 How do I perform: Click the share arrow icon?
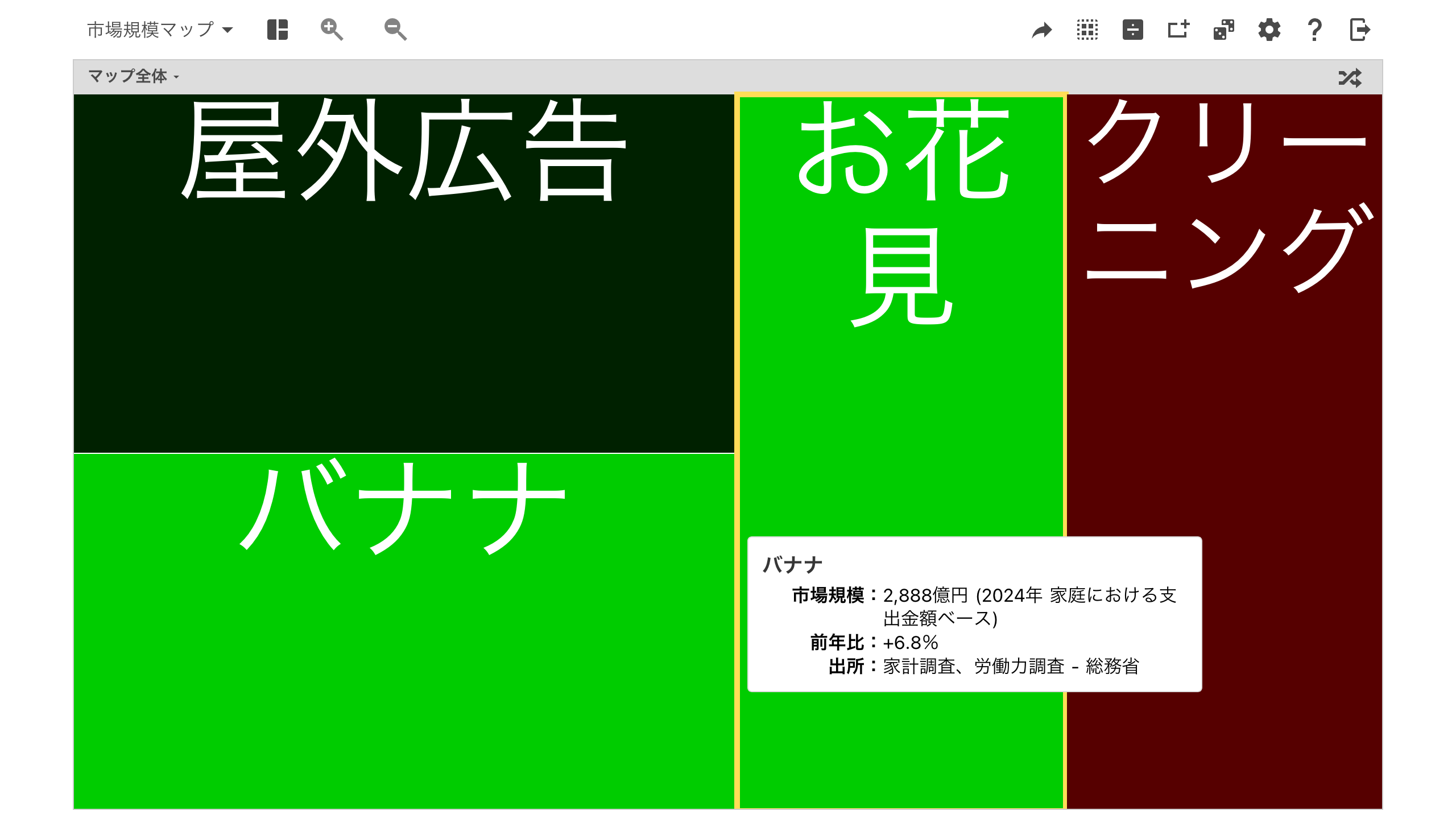[x=1042, y=30]
